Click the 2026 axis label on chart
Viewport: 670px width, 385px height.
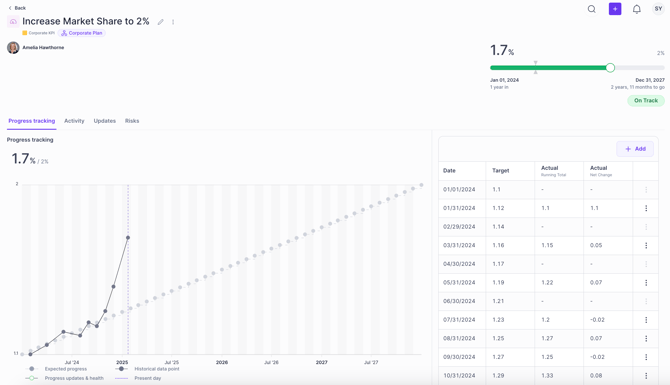pos(222,362)
